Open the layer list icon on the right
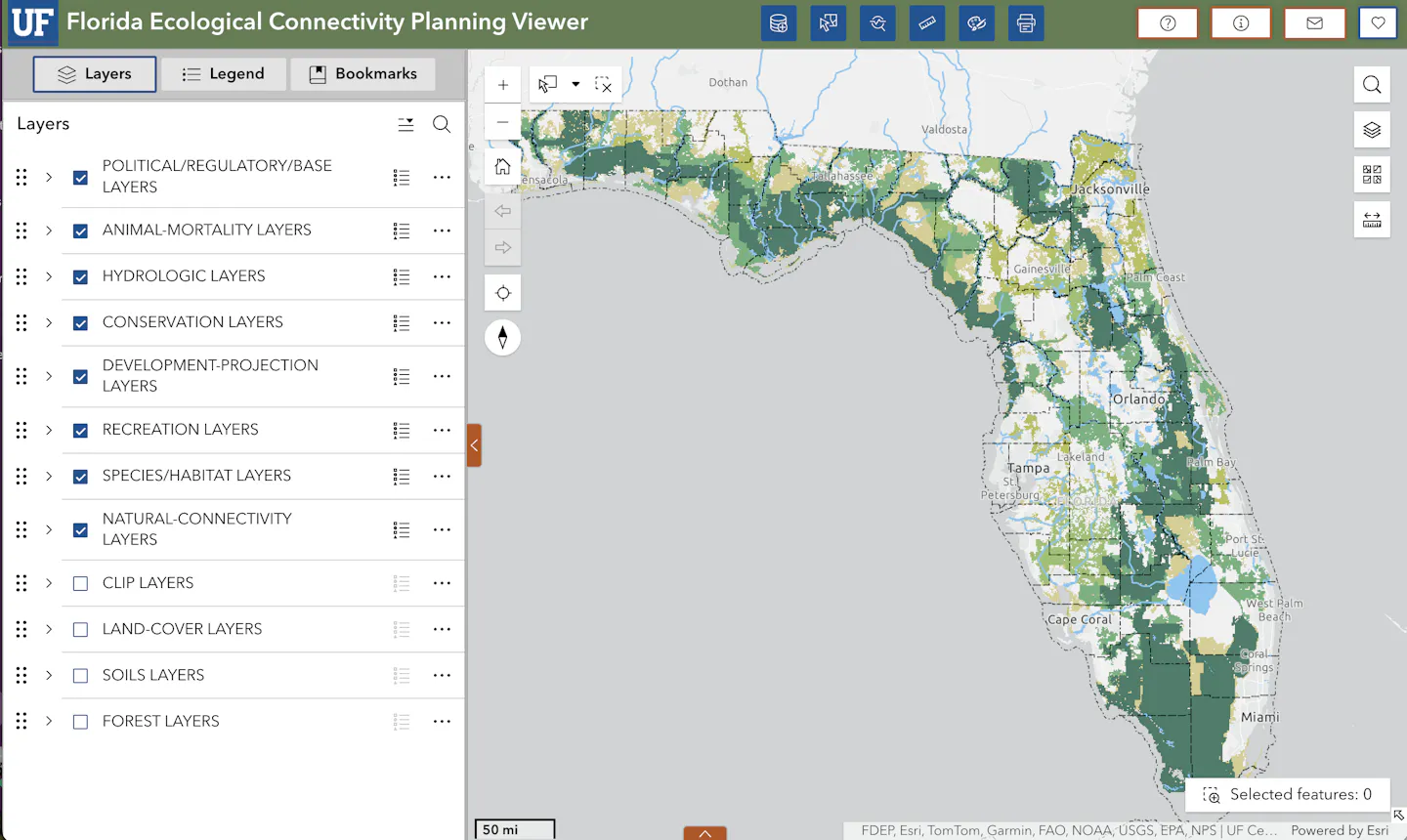Image resolution: width=1407 pixels, height=840 pixels. click(1371, 129)
